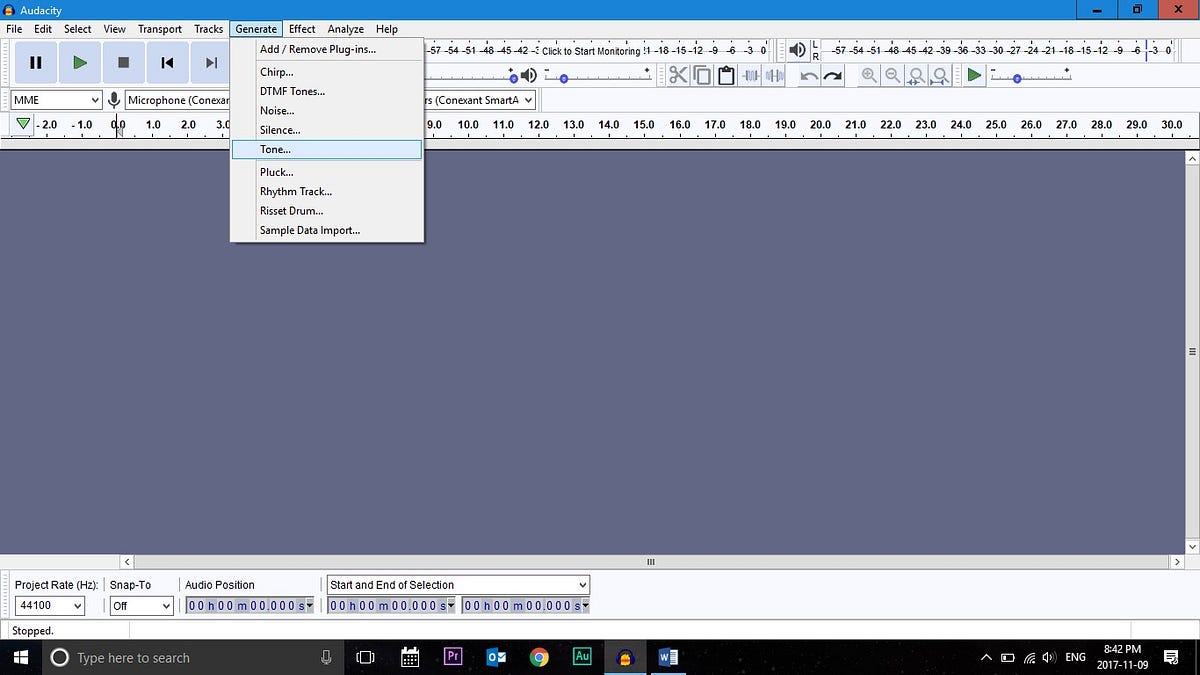Click the Cut scissors icon
The height and width of the screenshot is (675, 1200).
click(x=678, y=75)
